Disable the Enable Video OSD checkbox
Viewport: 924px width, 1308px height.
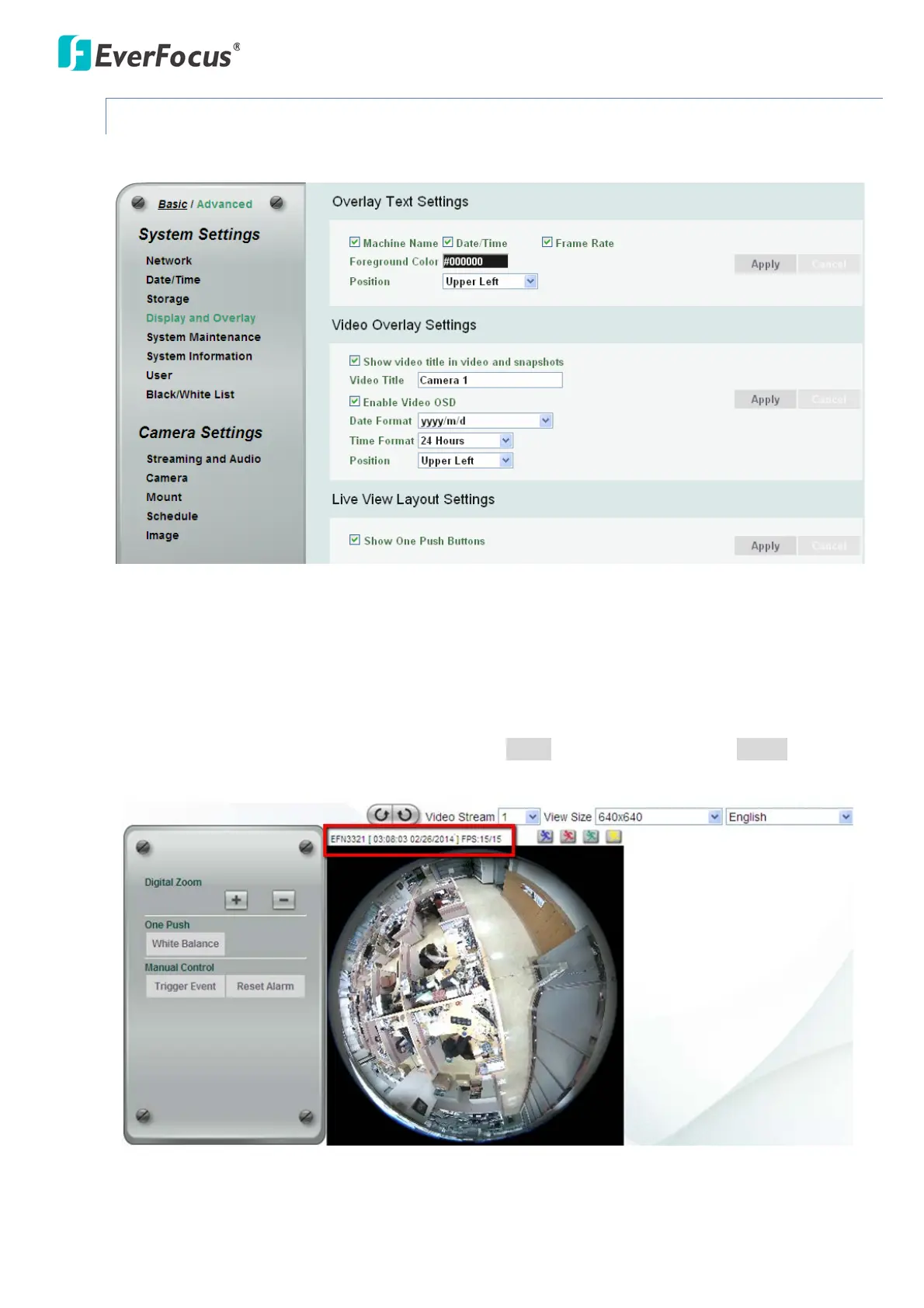[x=355, y=402]
